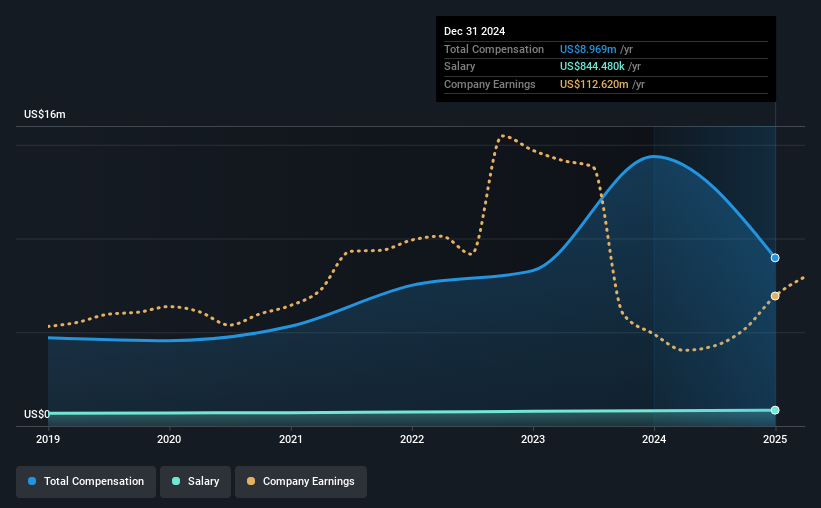The height and width of the screenshot is (508, 821).
Task: Click the 2020 x-axis label
Action: pos(169,439)
